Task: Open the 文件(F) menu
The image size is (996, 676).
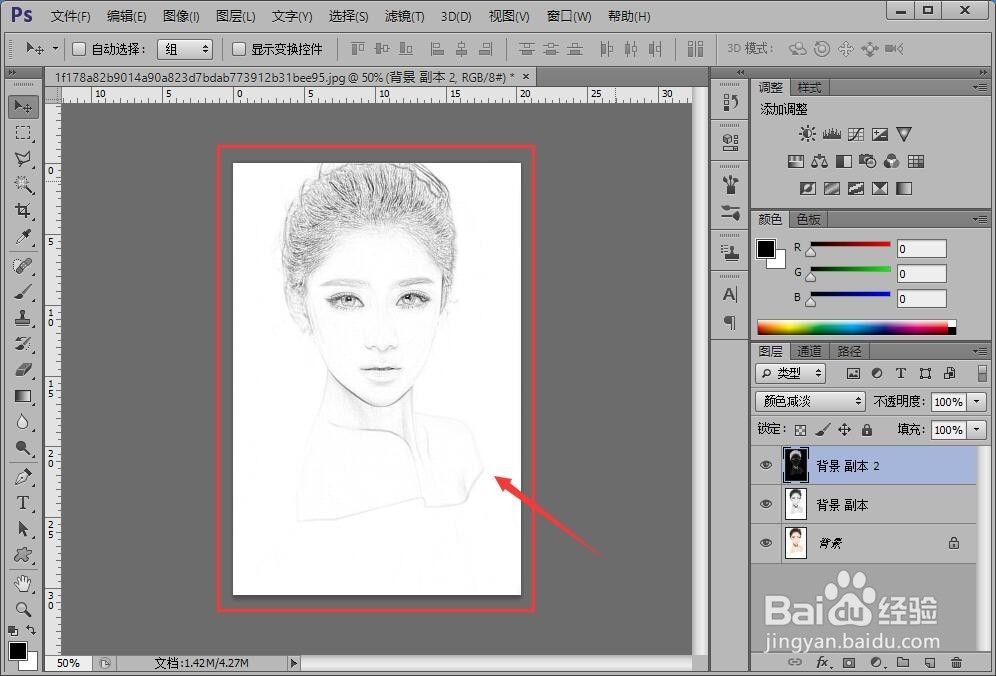Action: coord(71,16)
